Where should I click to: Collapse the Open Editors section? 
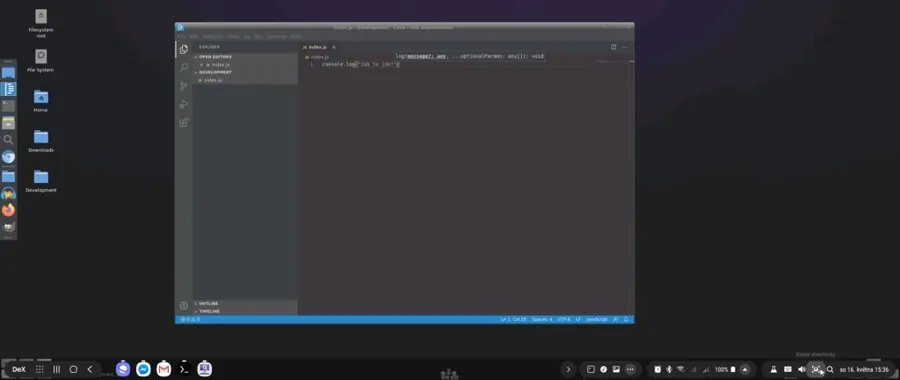point(245,57)
